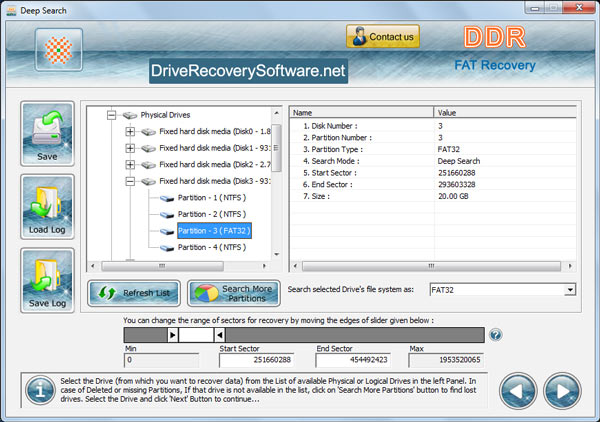600x422 pixels.
Task: Click the Physical Drives disk icon
Action: coord(130,115)
